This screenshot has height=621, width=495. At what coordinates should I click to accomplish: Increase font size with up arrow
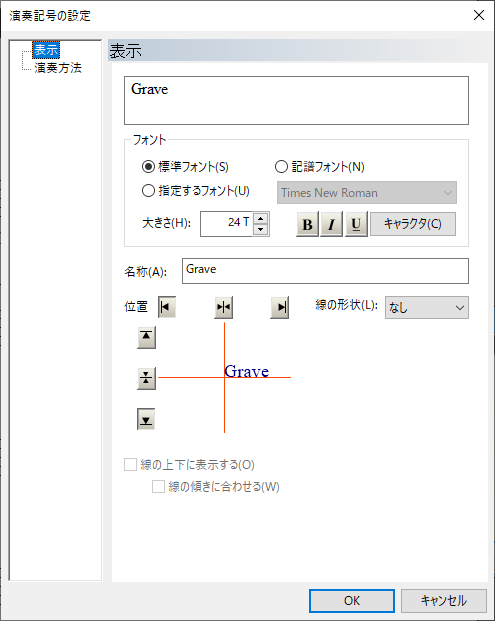[x=261, y=218]
